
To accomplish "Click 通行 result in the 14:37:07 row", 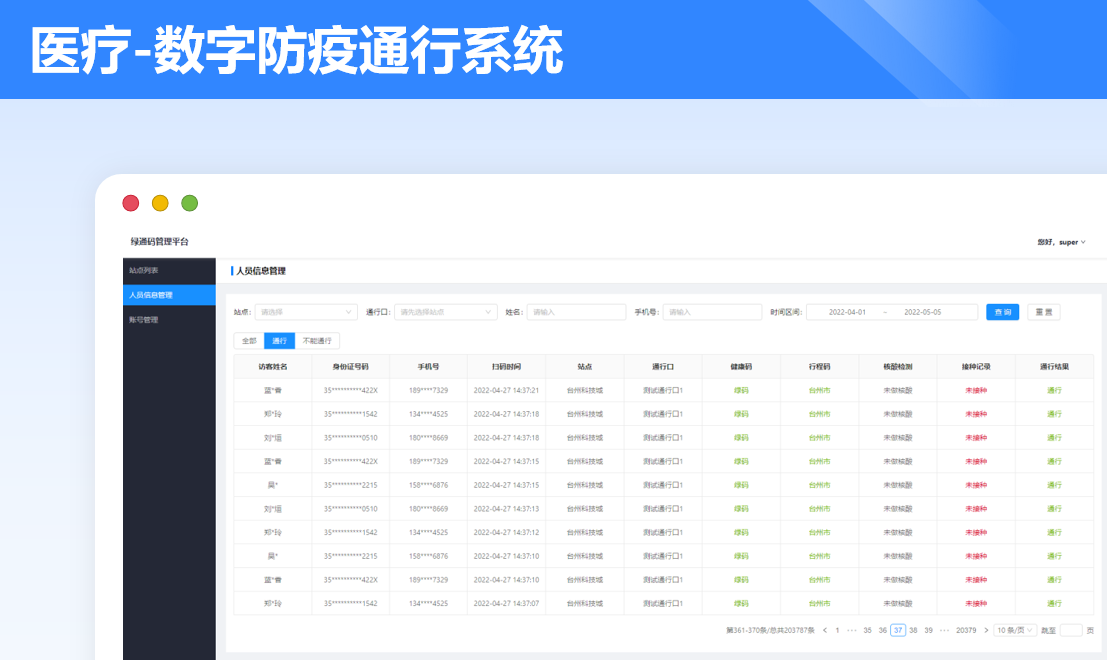I will [x=1054, y=604].
